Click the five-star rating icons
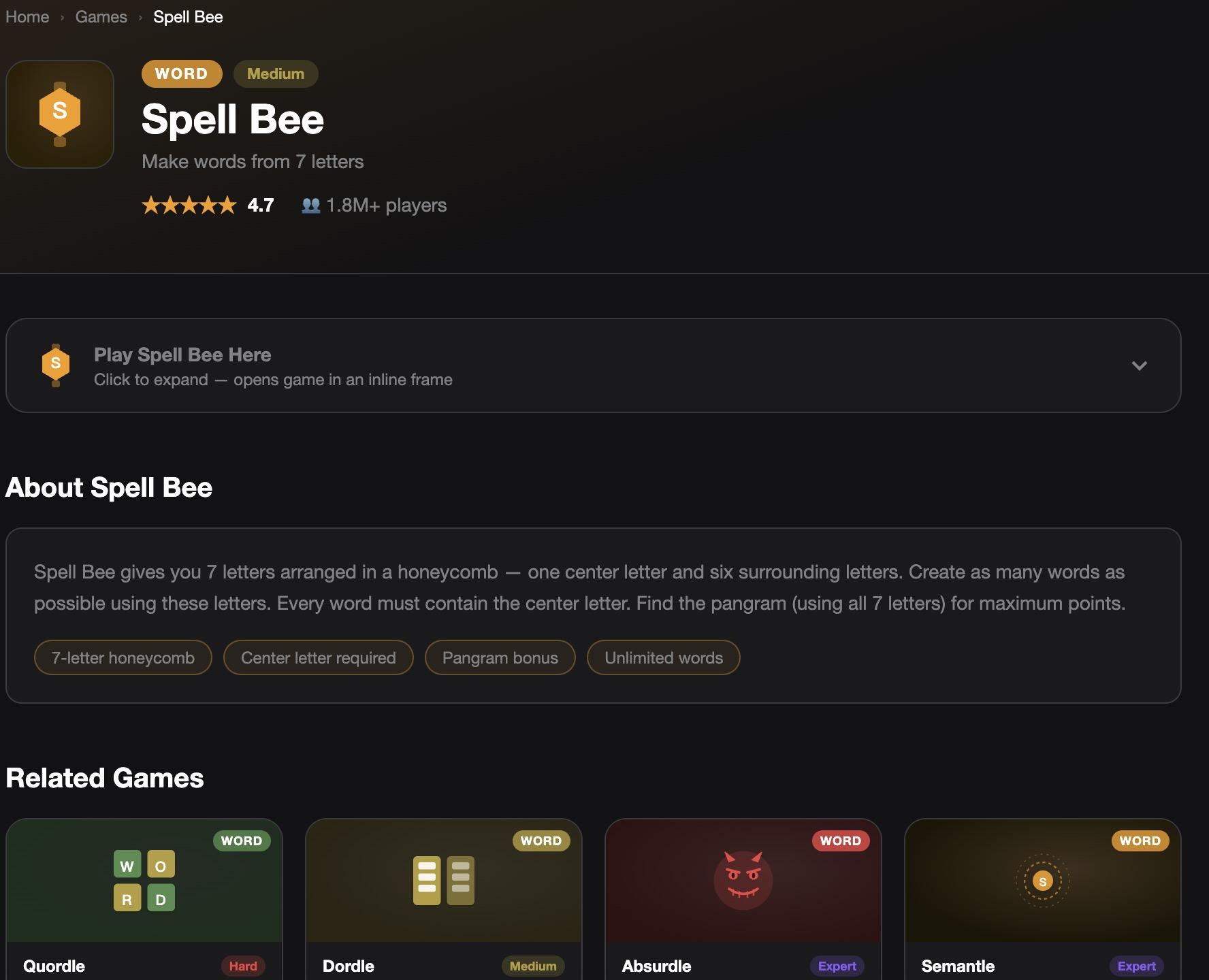 point(189,206)
